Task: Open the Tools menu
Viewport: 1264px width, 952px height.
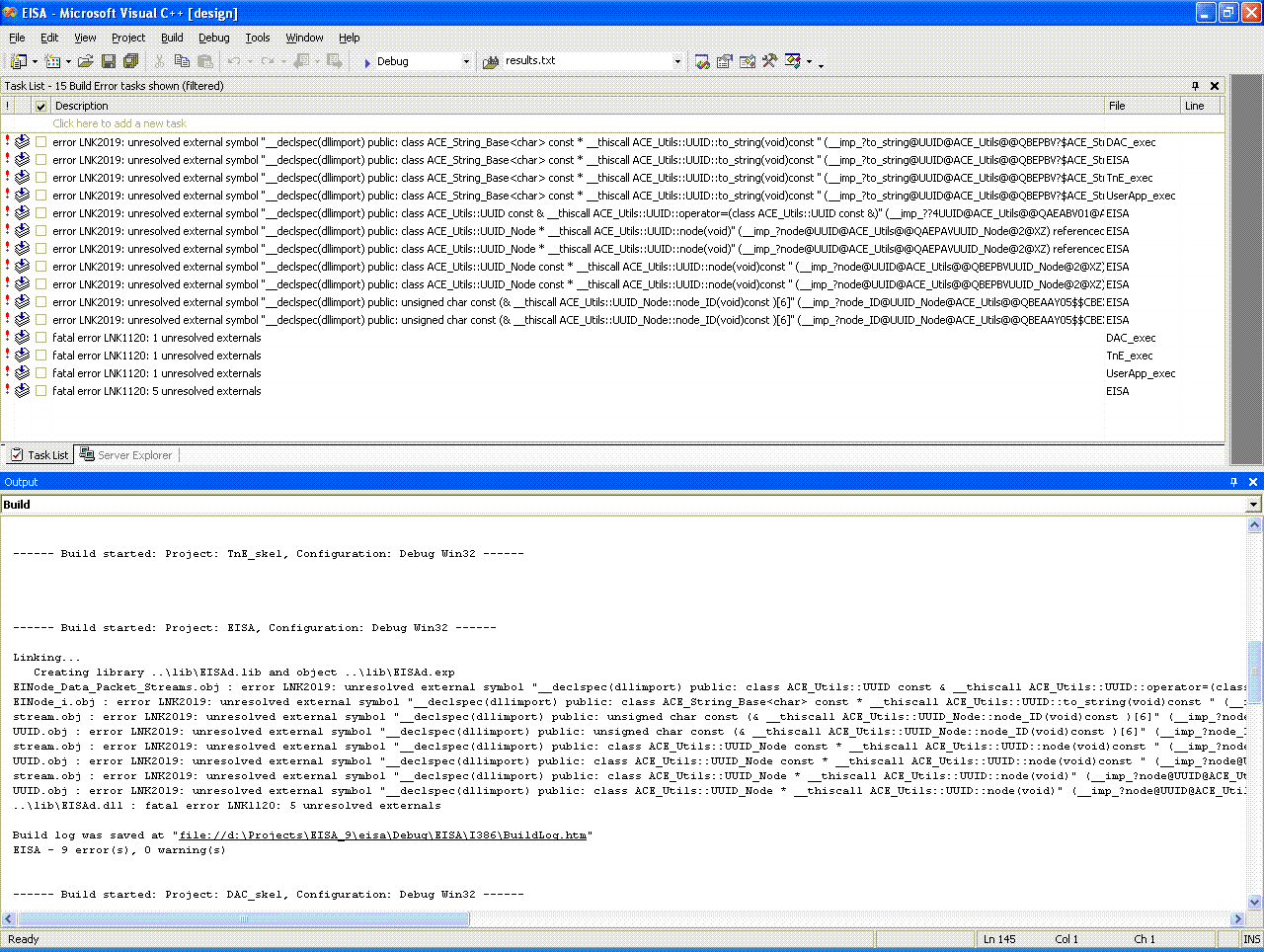Action: coord(258,38)
